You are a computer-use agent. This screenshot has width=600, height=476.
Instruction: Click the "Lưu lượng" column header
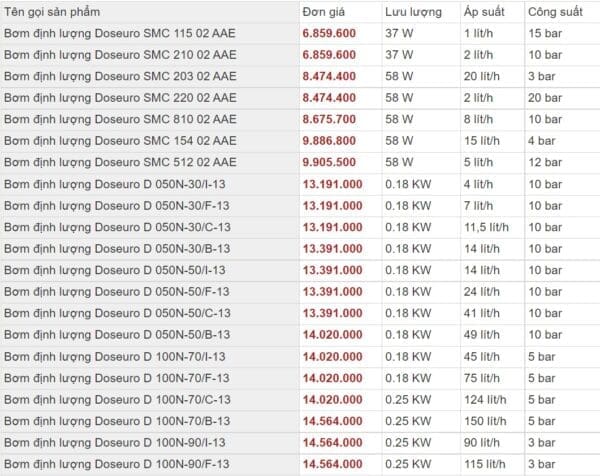click(x=412, y=11)
